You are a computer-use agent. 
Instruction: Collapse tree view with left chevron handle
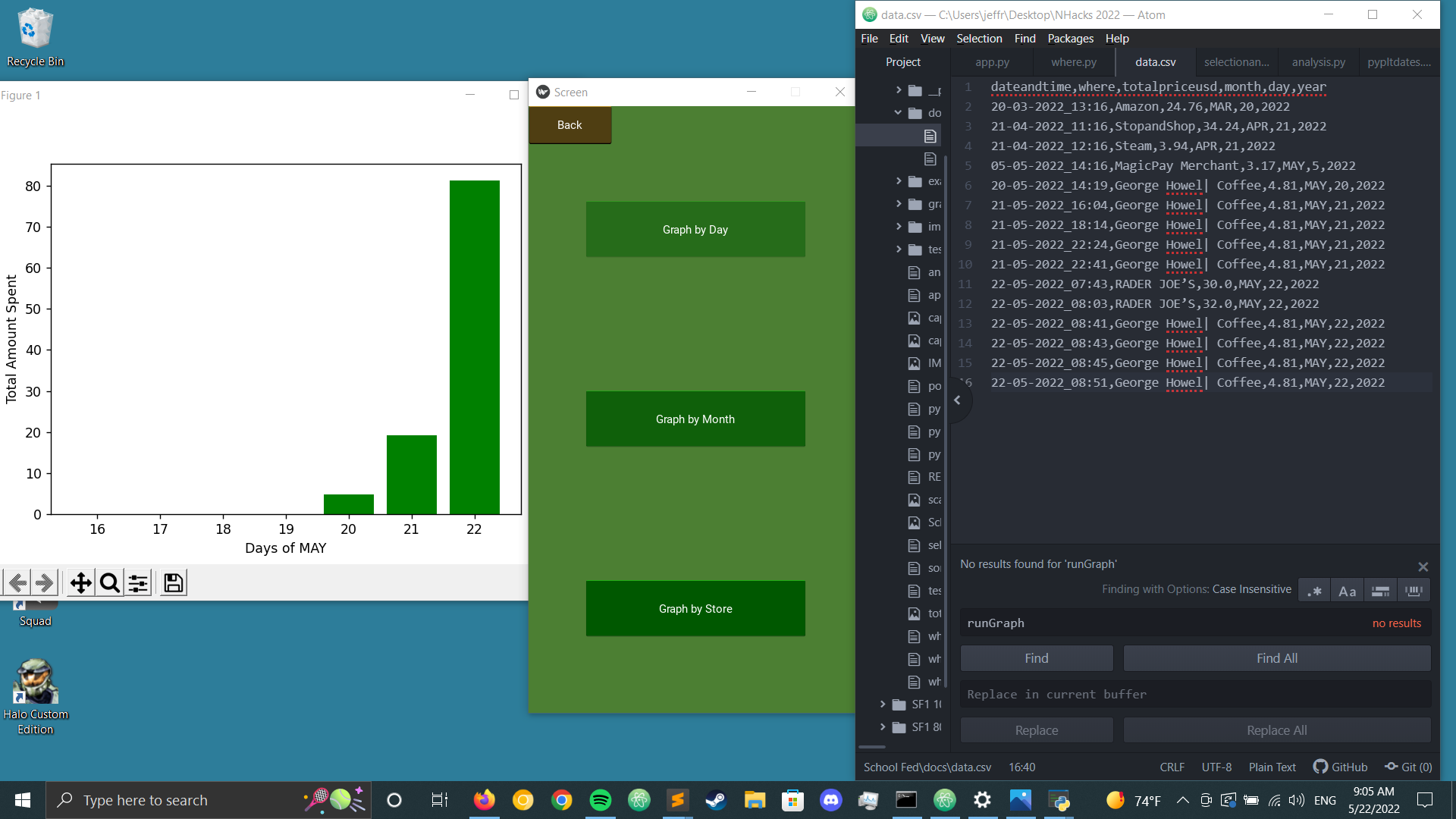coord(958,400)
